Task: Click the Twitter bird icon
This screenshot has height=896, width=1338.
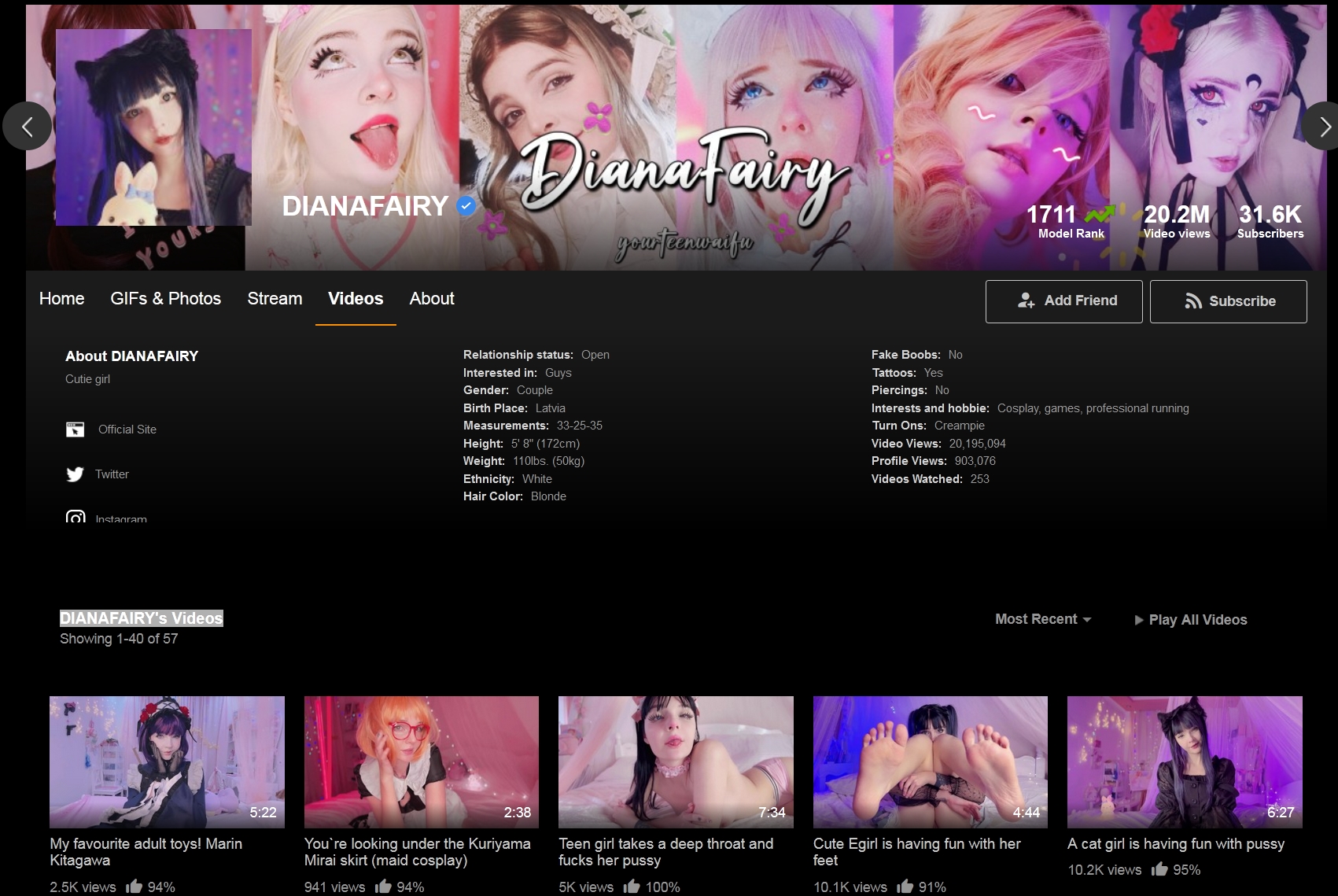Action: point(75,474)
